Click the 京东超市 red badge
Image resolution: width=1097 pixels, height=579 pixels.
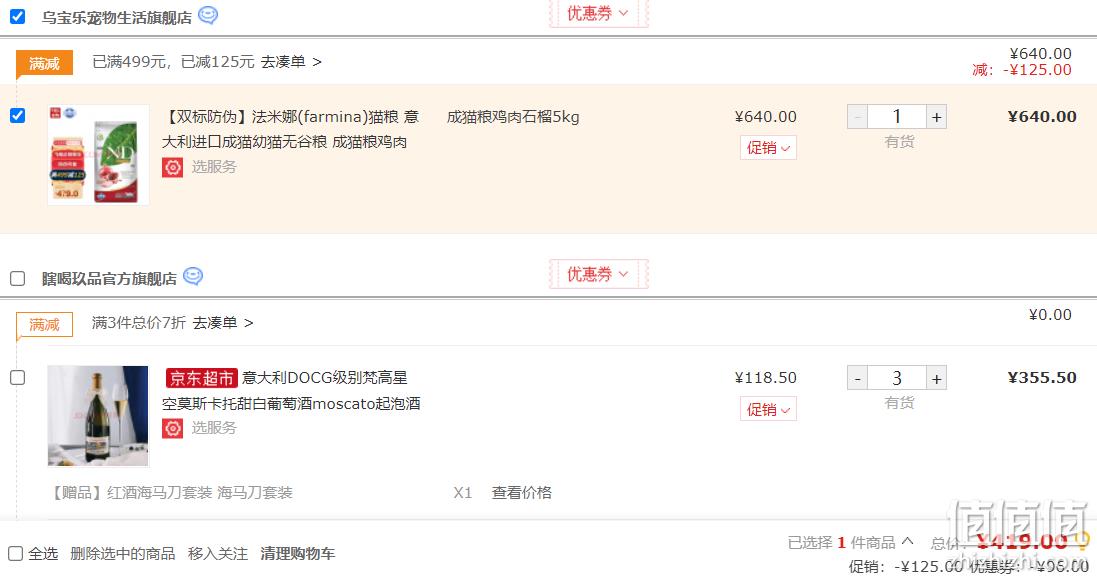201,378
